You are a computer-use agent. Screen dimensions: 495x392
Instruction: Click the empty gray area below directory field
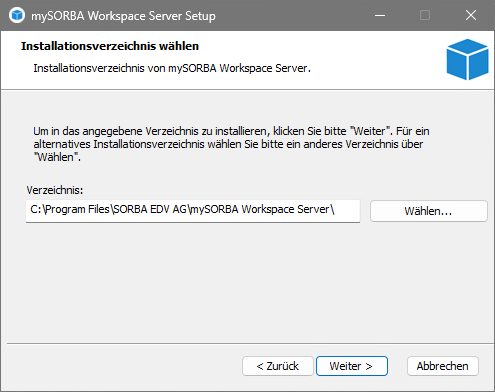coord(247,283)
